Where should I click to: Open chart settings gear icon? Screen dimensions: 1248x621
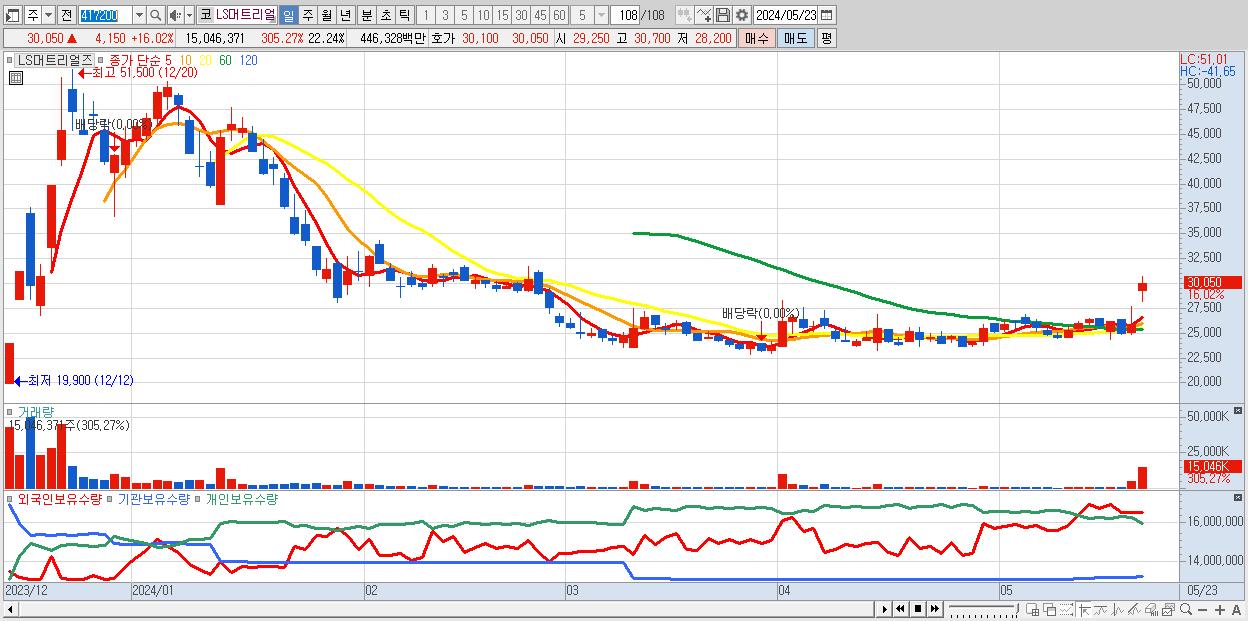coord(741,15)
